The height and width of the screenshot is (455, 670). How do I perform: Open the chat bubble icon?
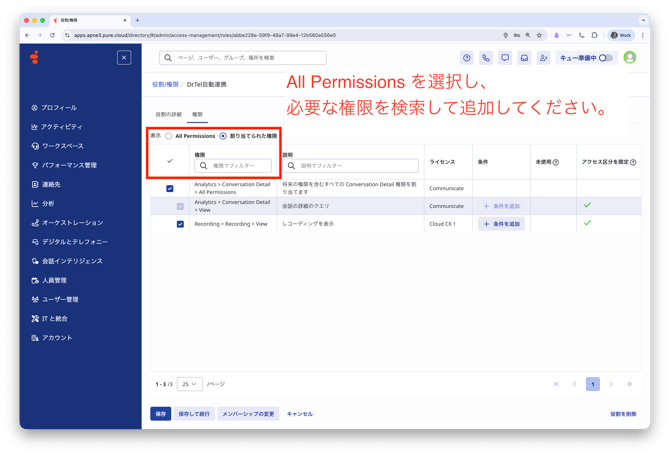505,58
